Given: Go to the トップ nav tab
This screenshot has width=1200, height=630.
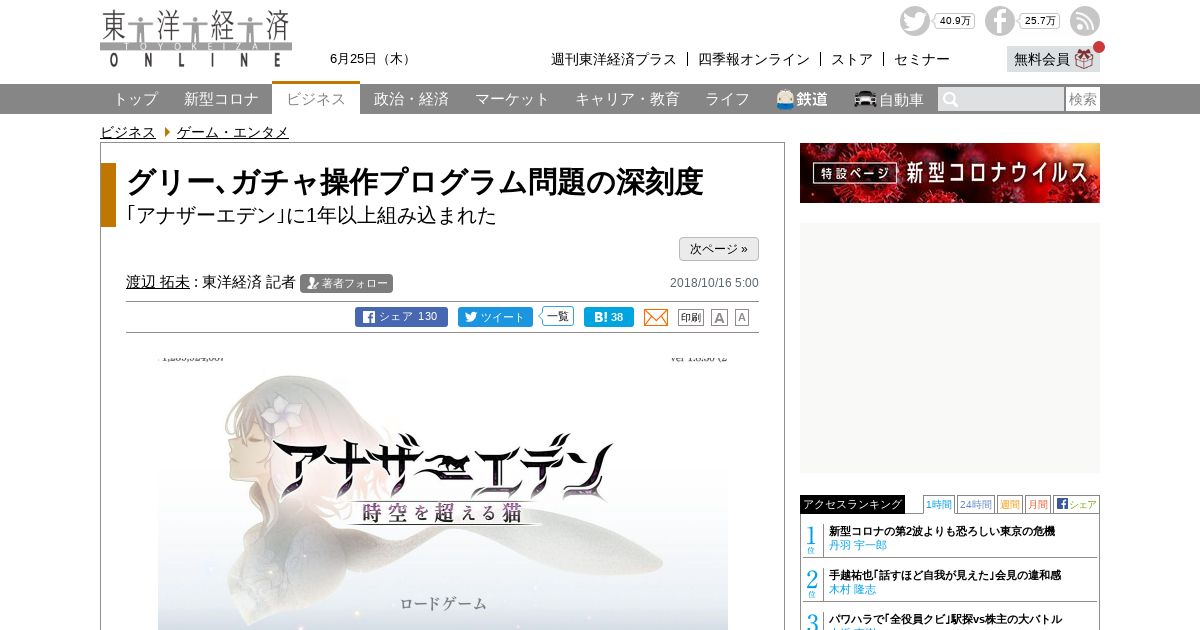Looking at the screenshot, I should [x=135, y=99].
